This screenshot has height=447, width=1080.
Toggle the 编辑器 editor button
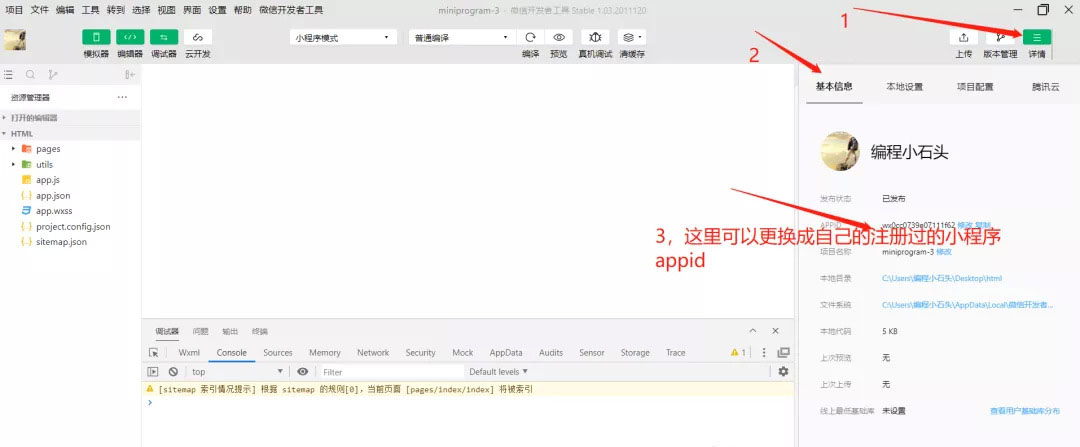pyautogui.click(x=130, y=37)
